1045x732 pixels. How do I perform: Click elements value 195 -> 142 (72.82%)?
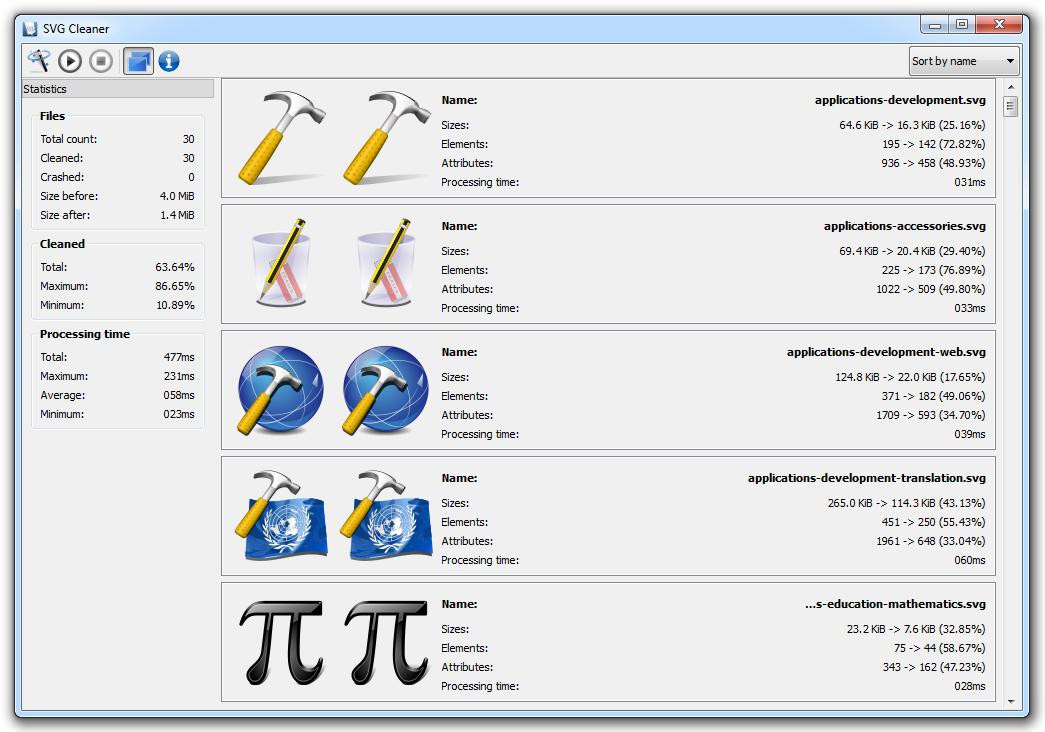[933, 144]
